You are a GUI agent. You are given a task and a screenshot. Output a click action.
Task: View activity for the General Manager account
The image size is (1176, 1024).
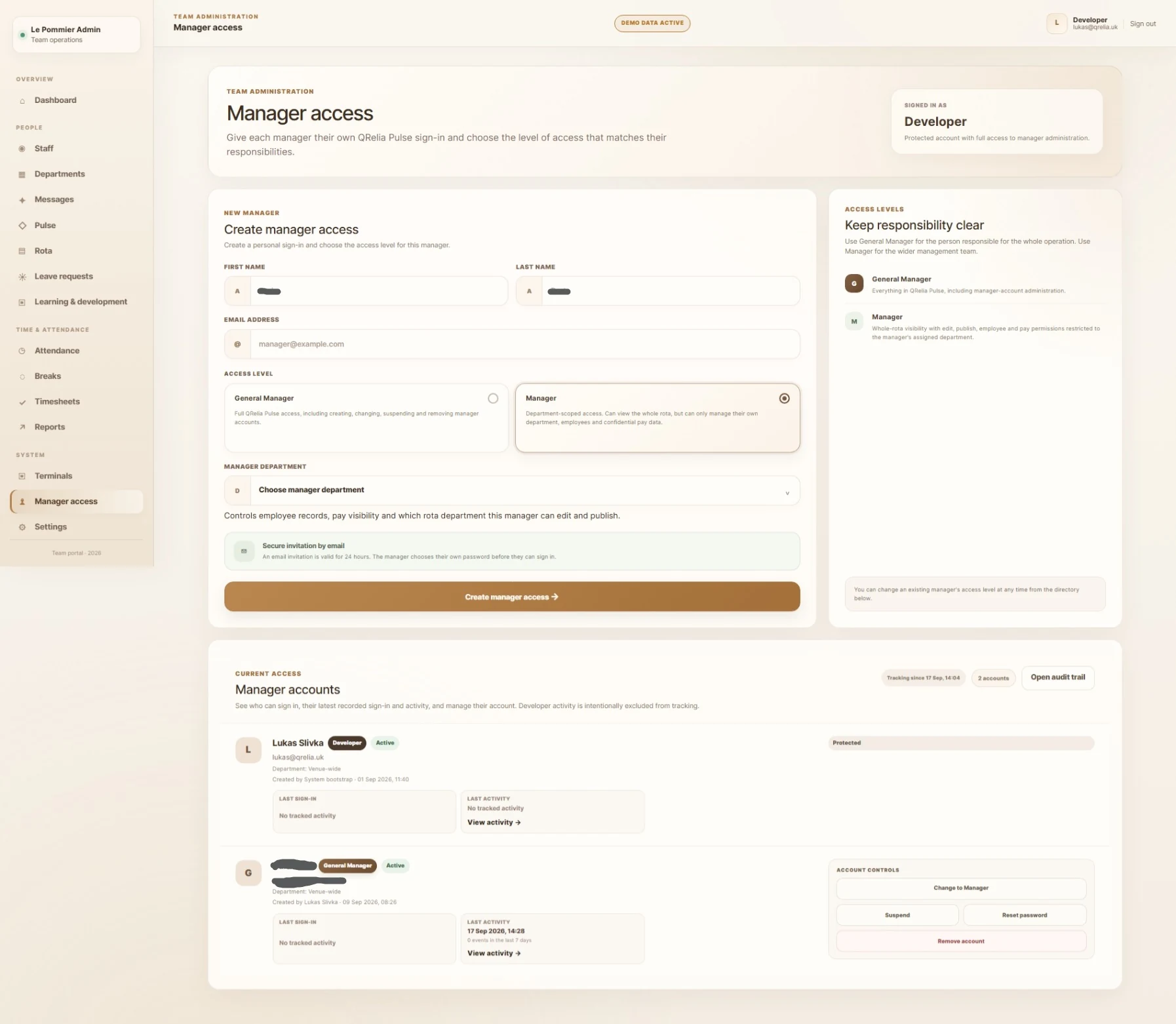coord(494,953)
